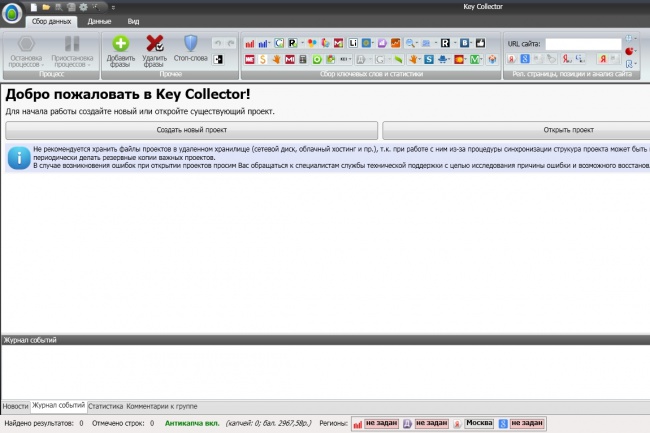Image resolution: width=650 pixels, height=433 pixels.
Task: Click Удалить фразы red cross button
Action: 154,51
